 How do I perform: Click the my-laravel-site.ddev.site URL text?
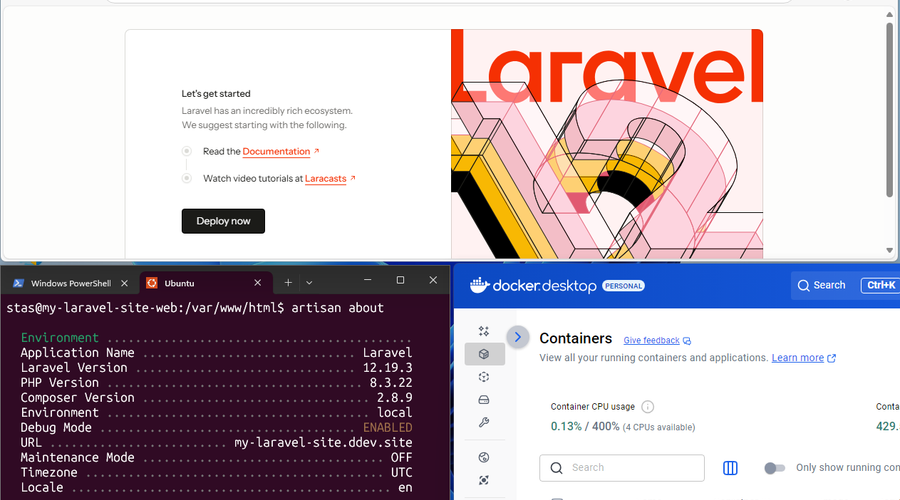323,443
